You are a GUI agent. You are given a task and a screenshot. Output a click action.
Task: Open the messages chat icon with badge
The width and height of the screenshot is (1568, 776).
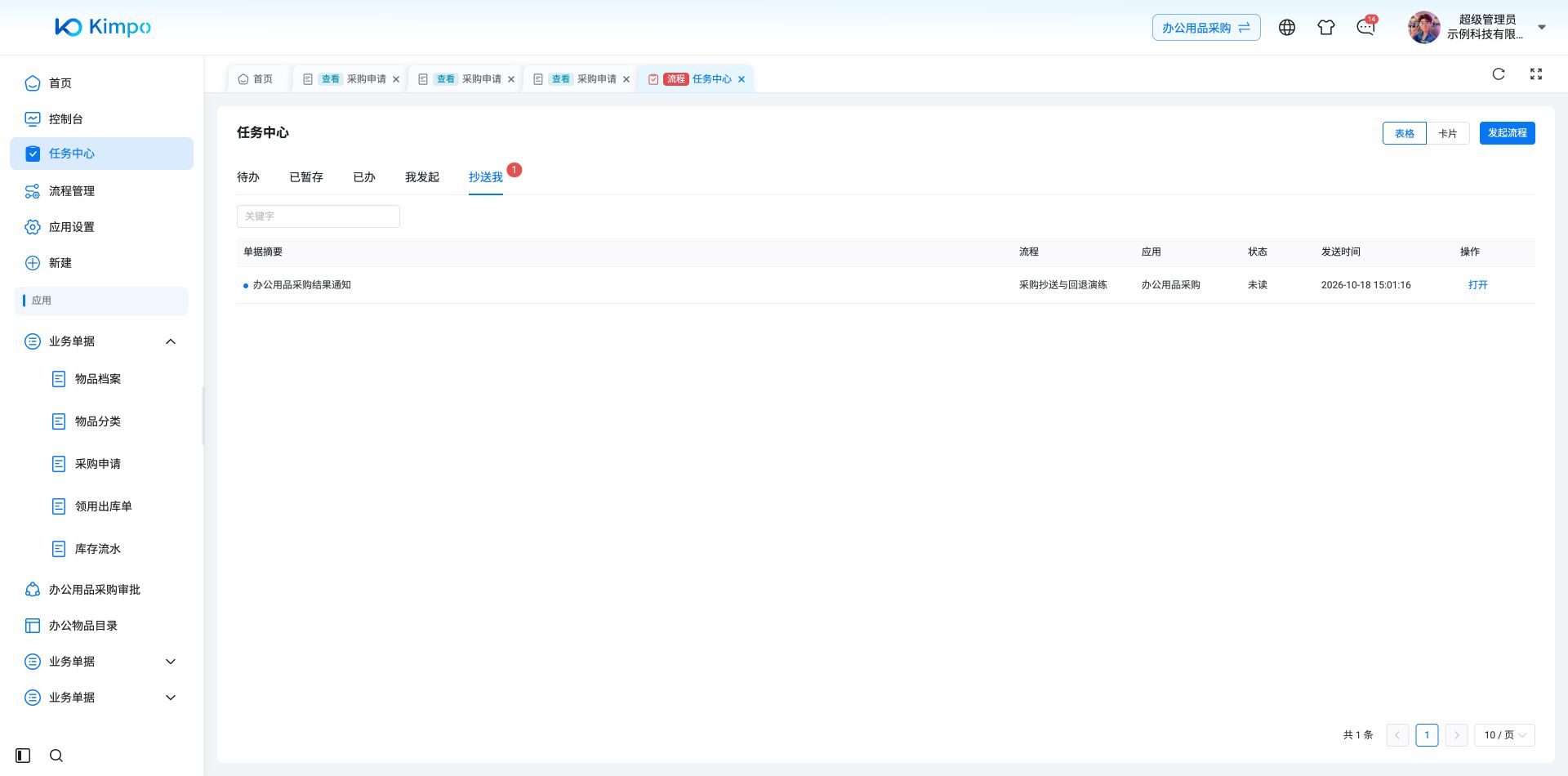point(1365,27)
